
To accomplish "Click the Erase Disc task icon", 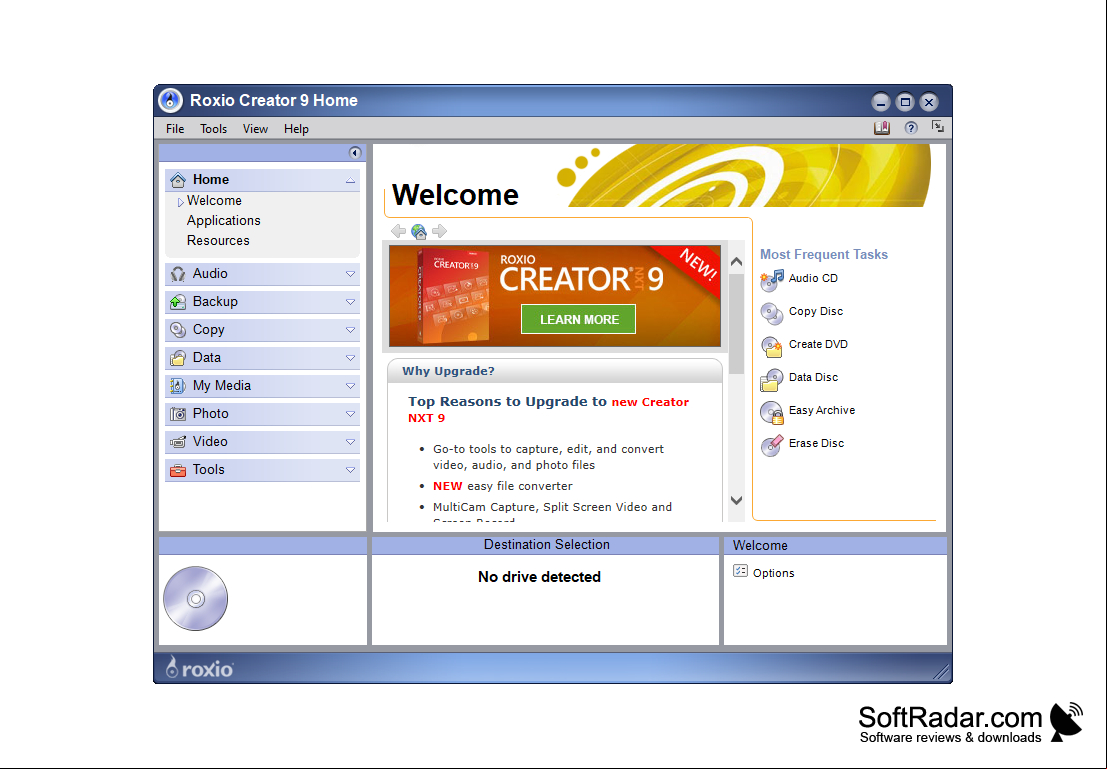I will tap(772, 445).
